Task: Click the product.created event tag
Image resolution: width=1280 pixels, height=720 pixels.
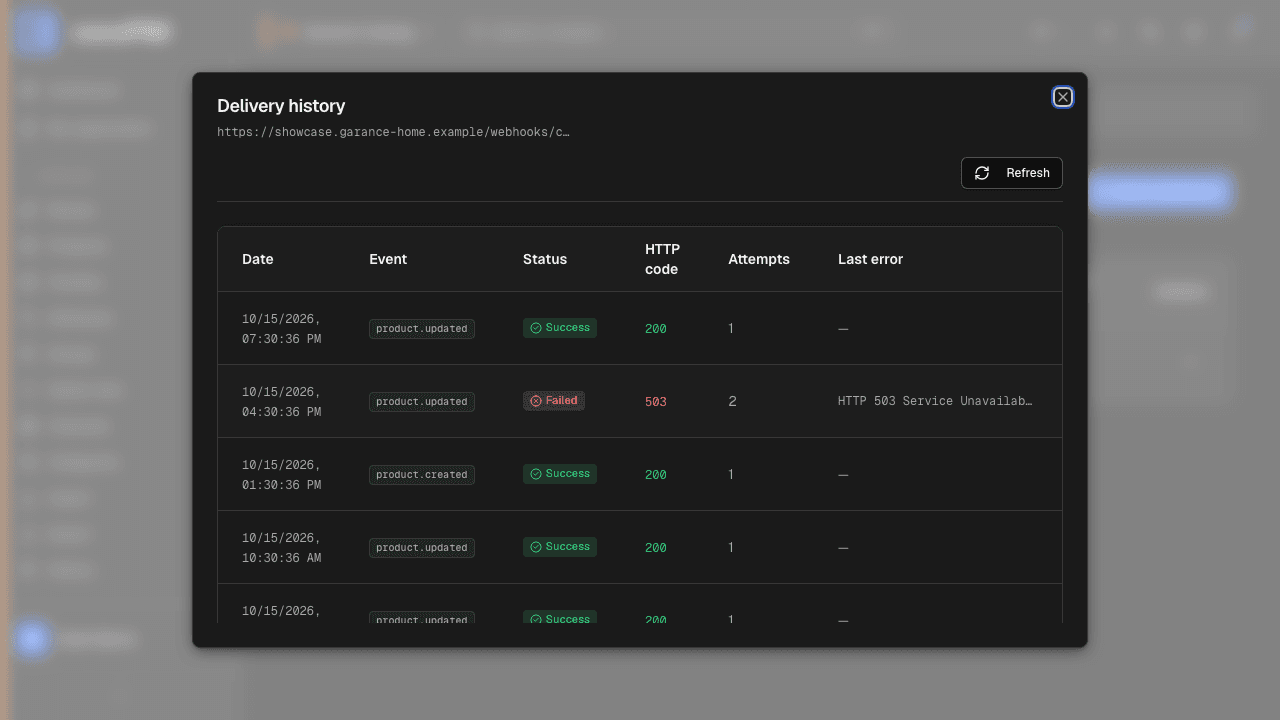Action: [x=422, y=475]
